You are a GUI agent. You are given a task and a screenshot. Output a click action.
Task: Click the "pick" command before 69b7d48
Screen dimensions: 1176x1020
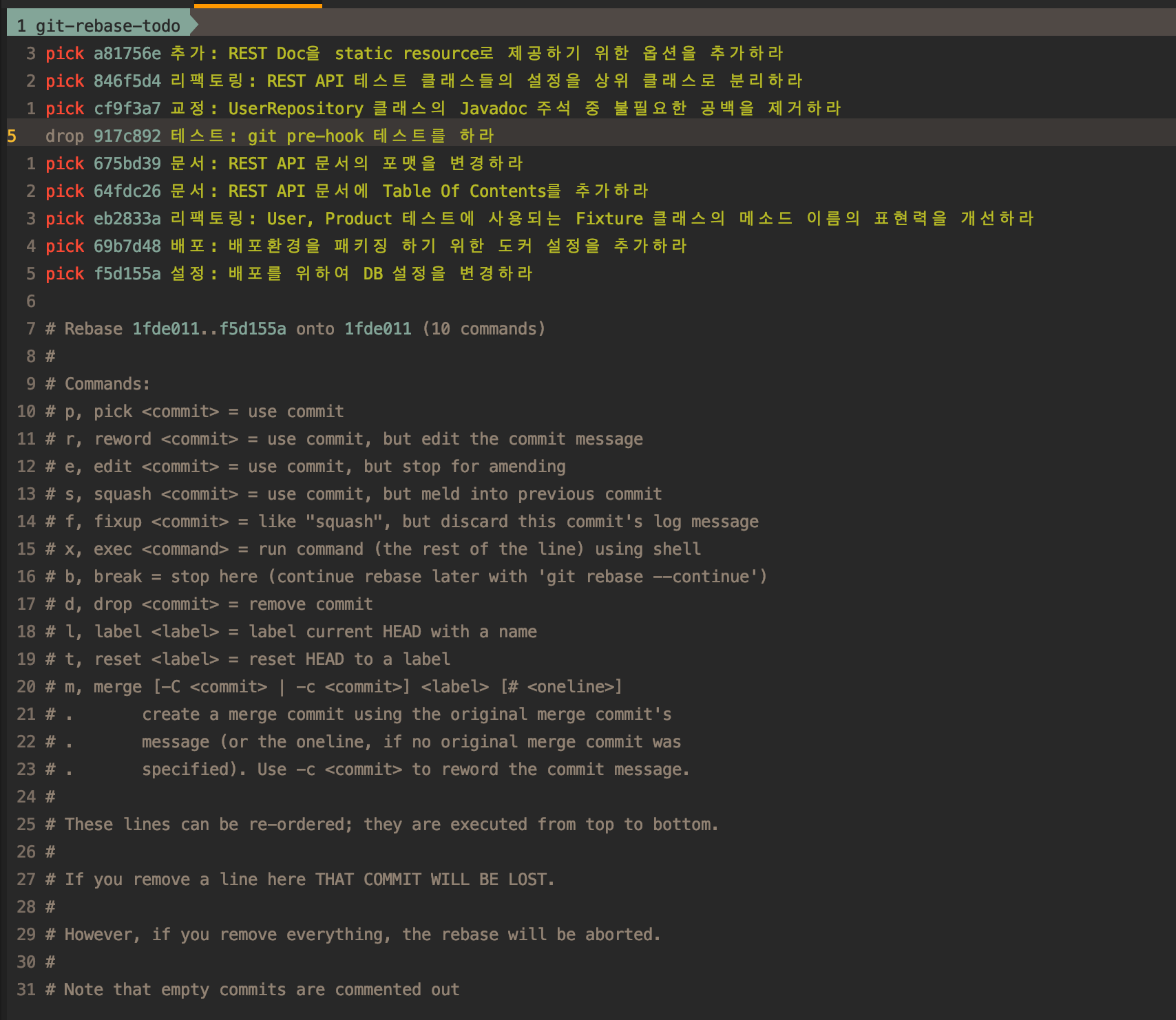65,246
